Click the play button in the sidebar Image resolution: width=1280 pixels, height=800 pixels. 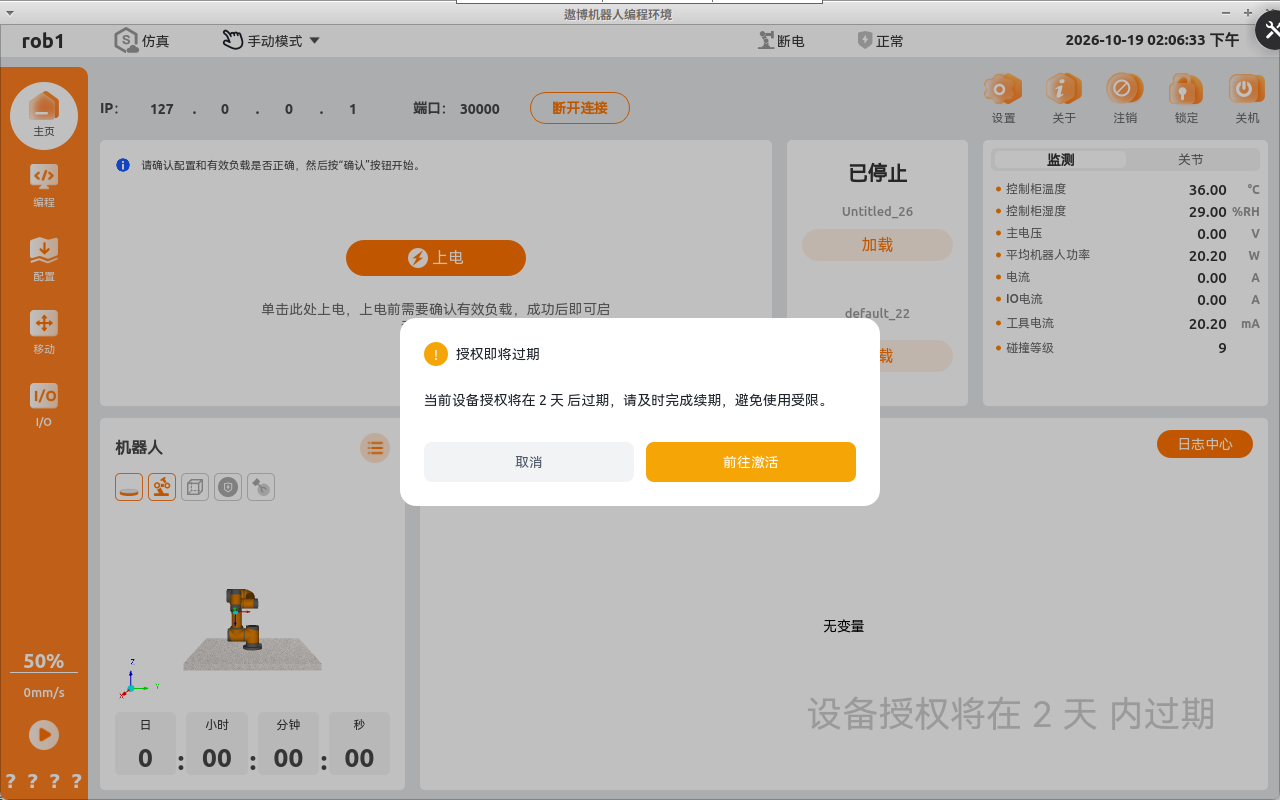click(x=43, y=735)
